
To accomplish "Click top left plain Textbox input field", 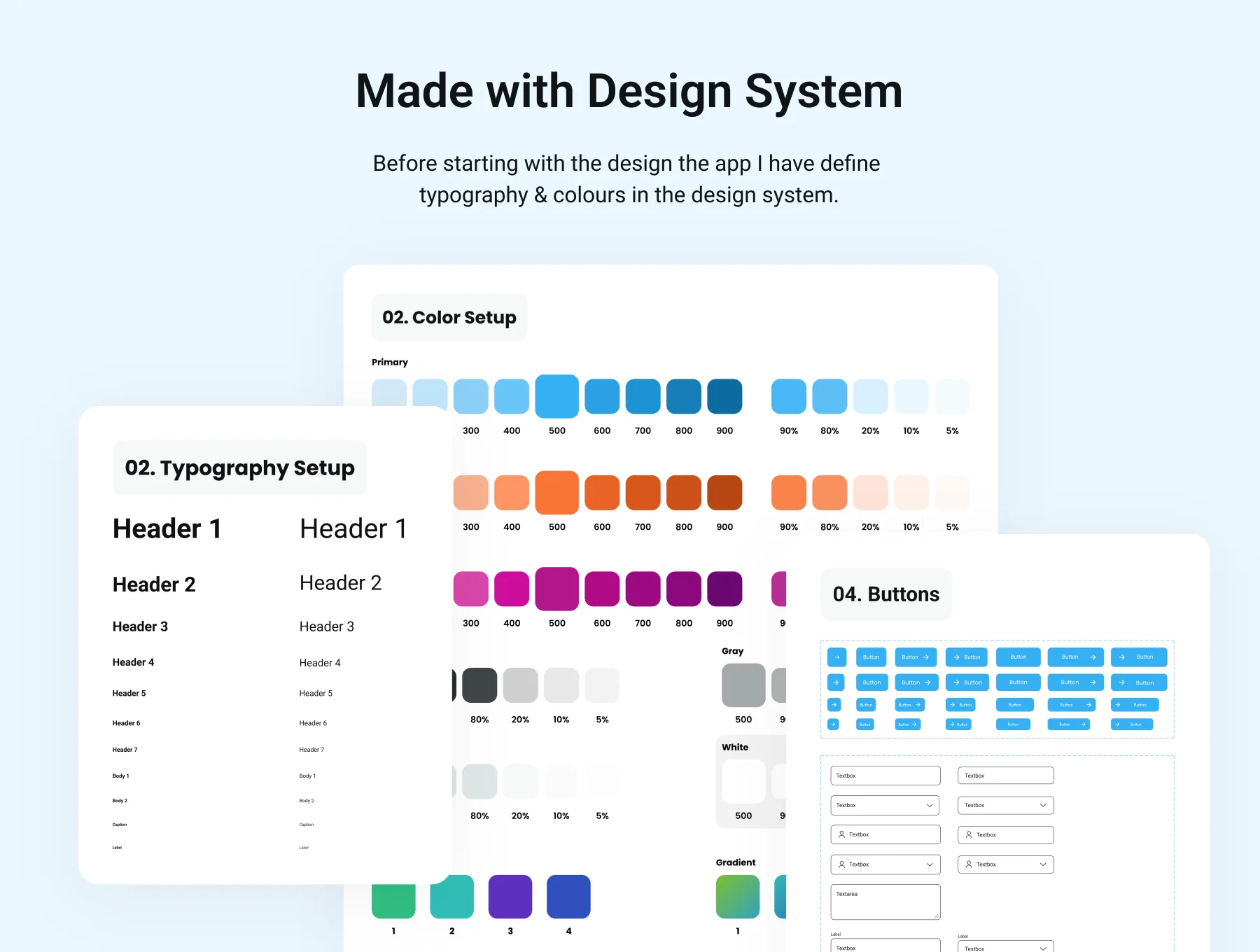I will [885, 776].
